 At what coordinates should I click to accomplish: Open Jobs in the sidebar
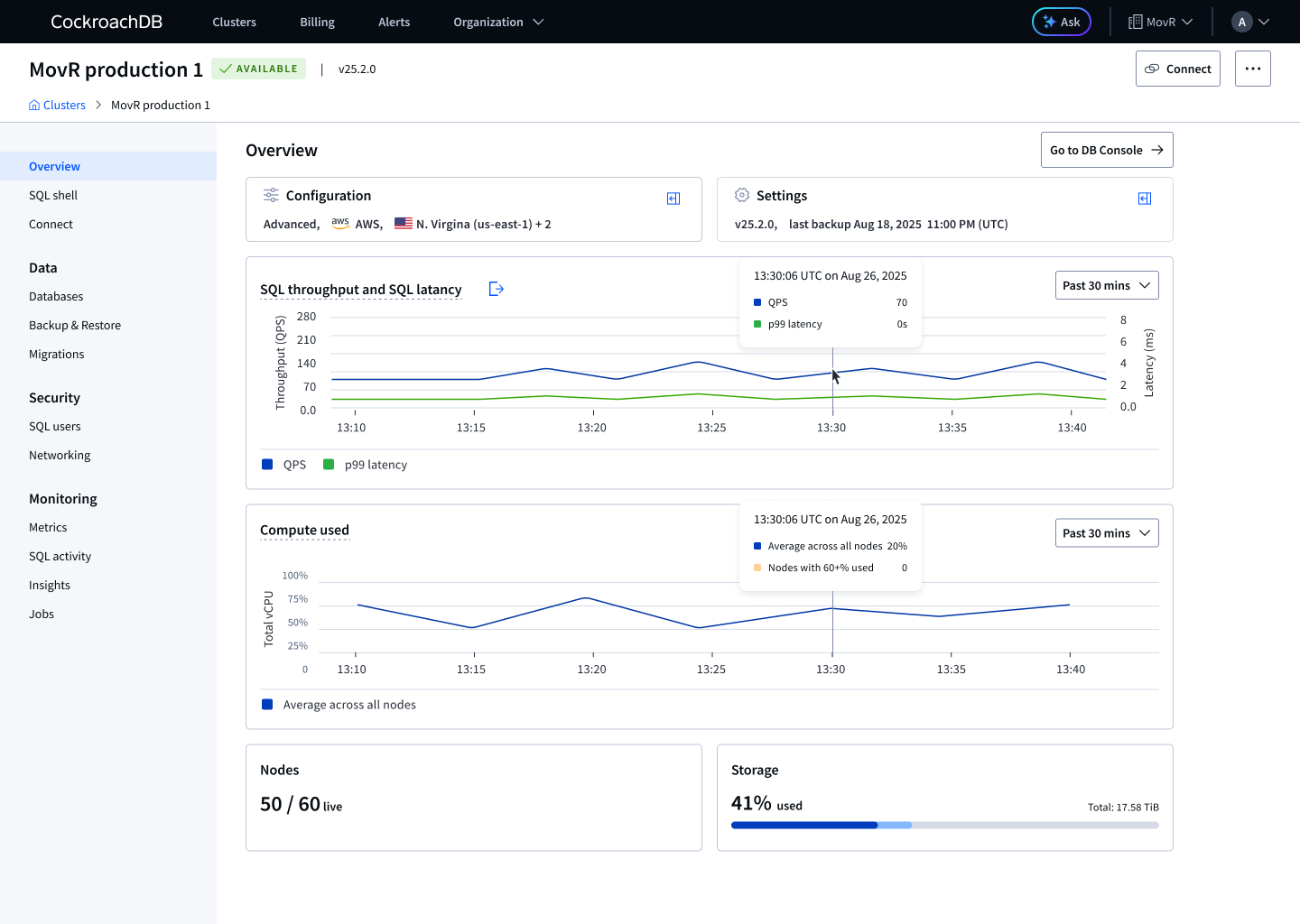108,614
